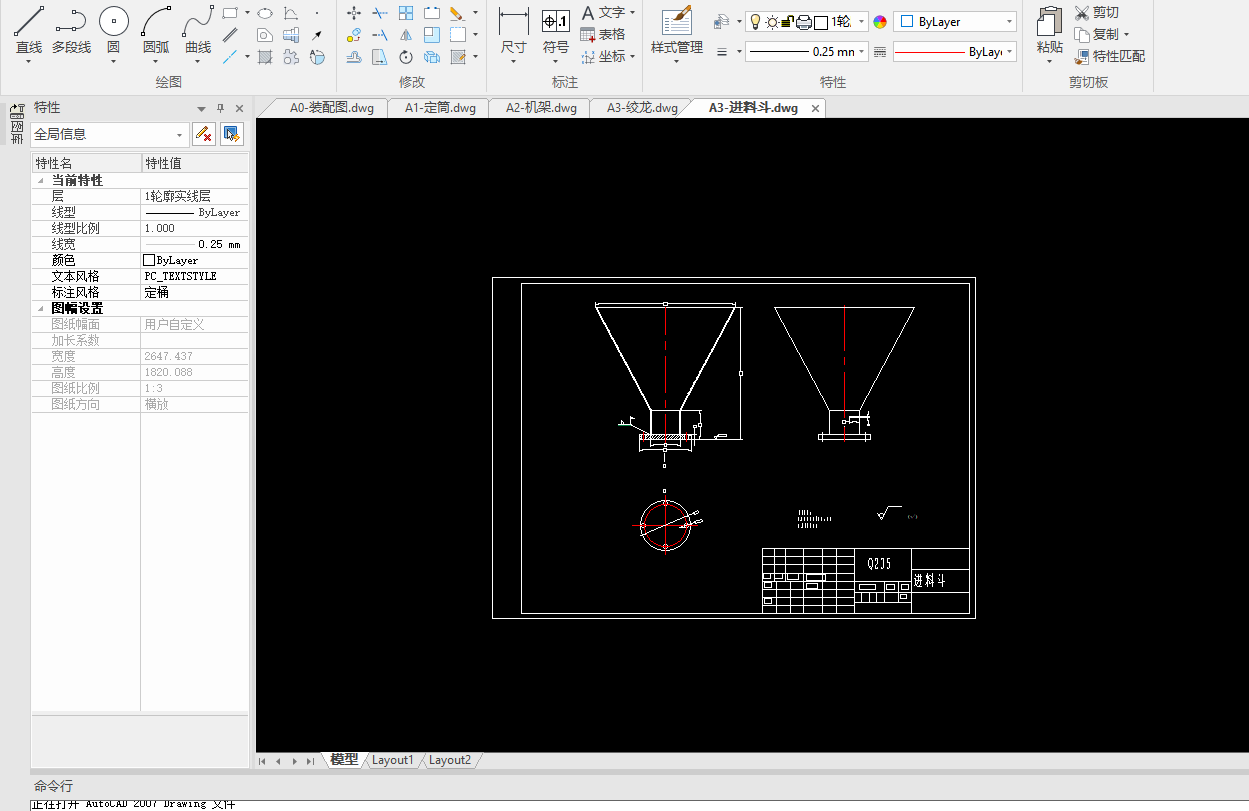The image size is (1249, 811).
Task: Choose the 圆弧 (Arc) tool
Action: pos(156,30)
